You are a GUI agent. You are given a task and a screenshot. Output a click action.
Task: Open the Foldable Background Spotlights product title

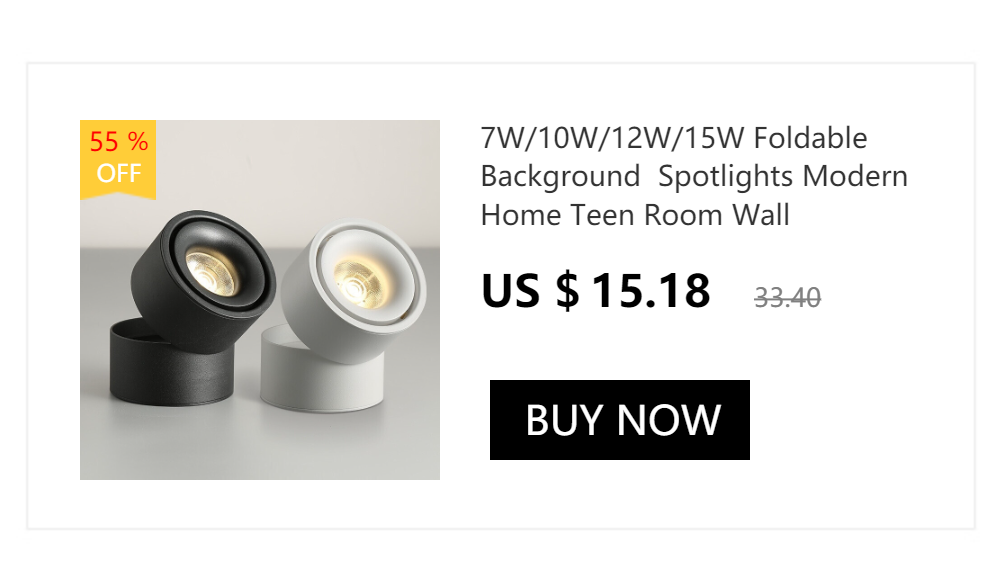coord(694,177)
